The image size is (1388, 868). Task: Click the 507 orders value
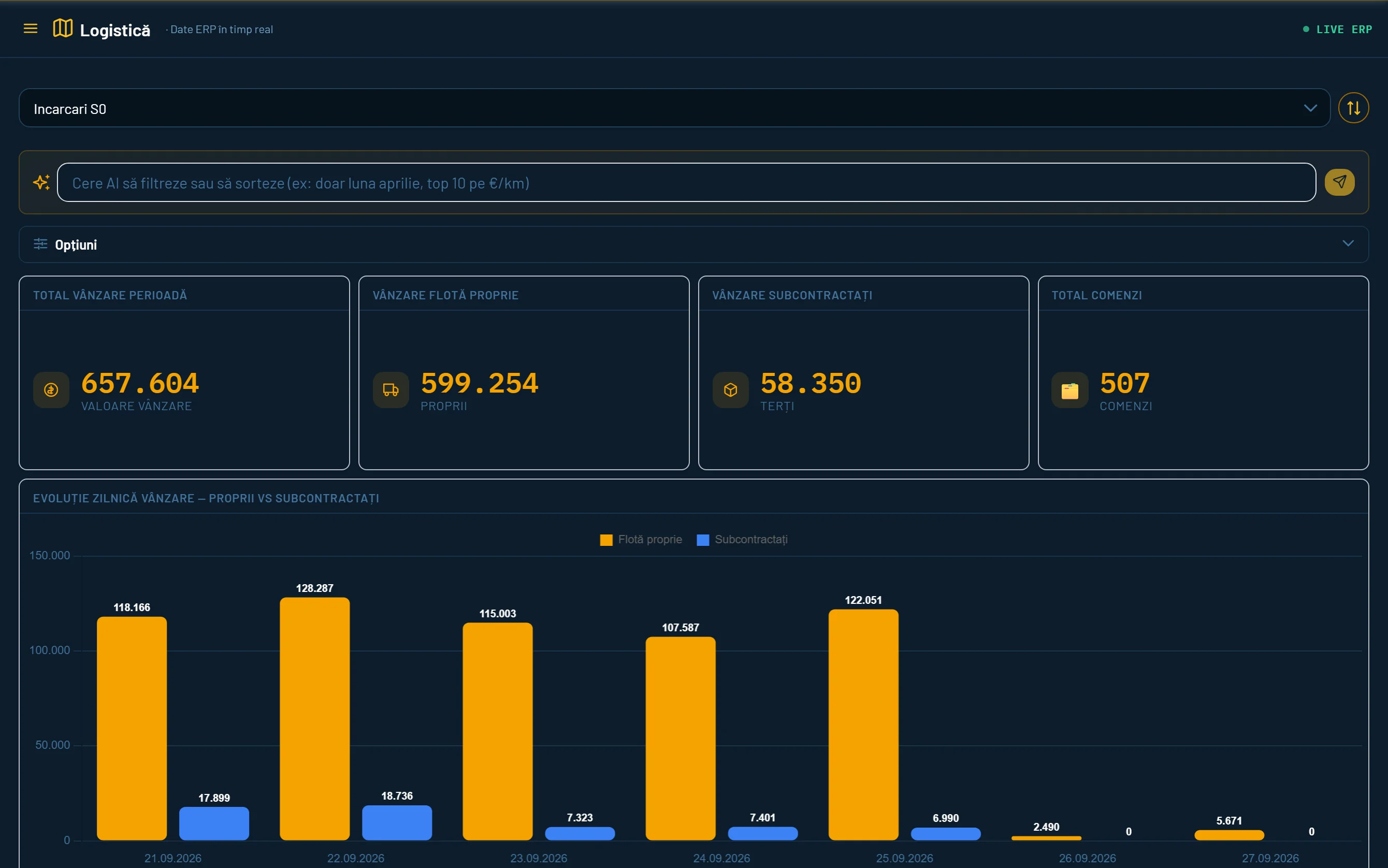[1124, 383]
